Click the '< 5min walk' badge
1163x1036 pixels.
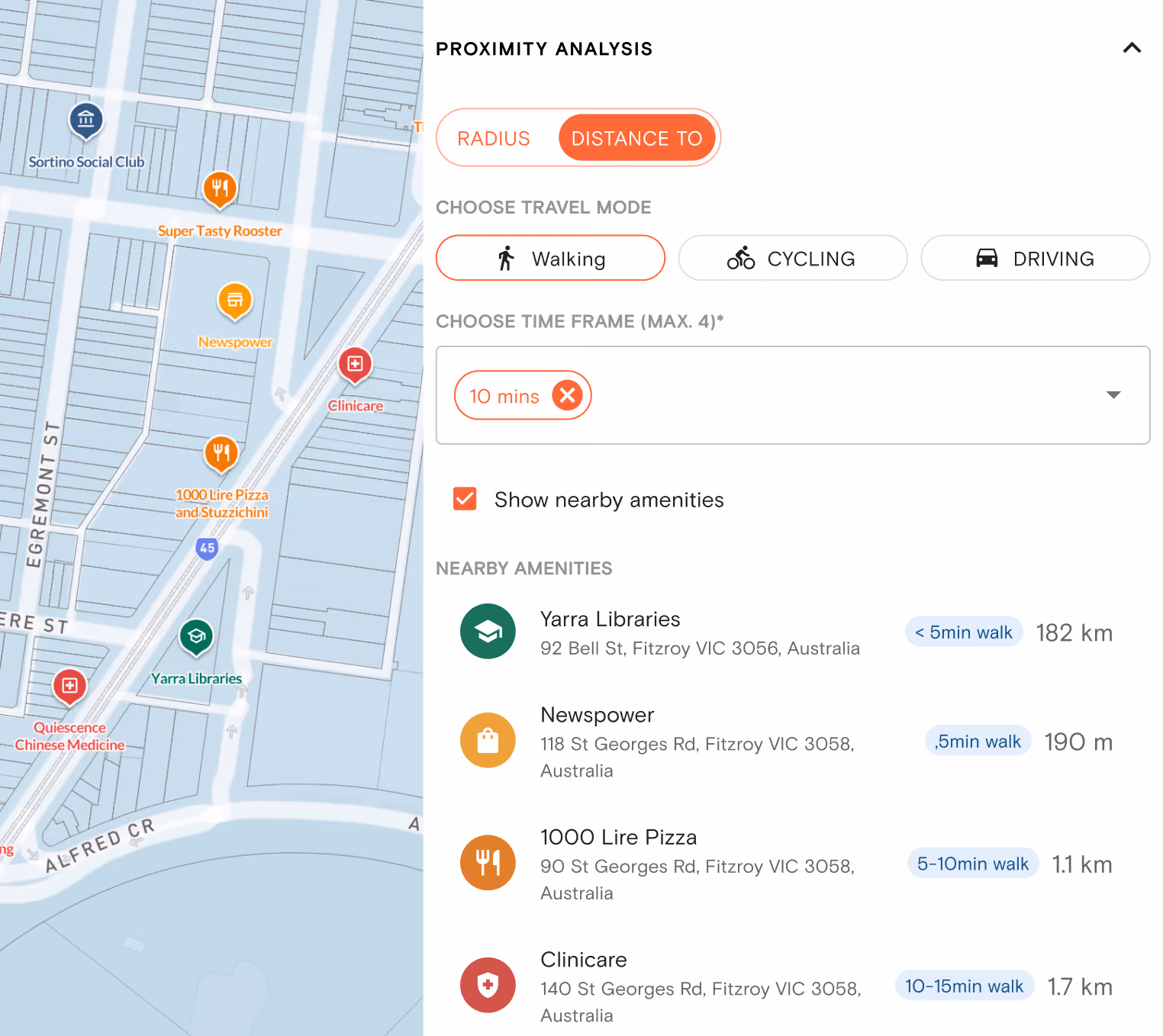(964, 632)
